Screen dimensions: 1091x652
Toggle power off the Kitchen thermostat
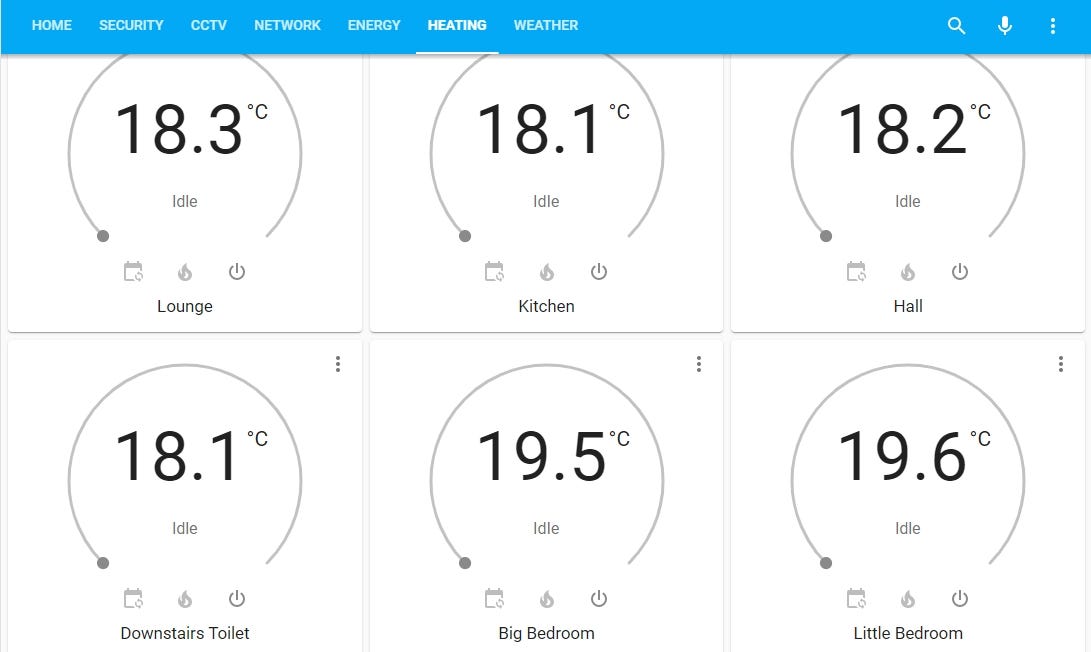(x=598, y=271)
